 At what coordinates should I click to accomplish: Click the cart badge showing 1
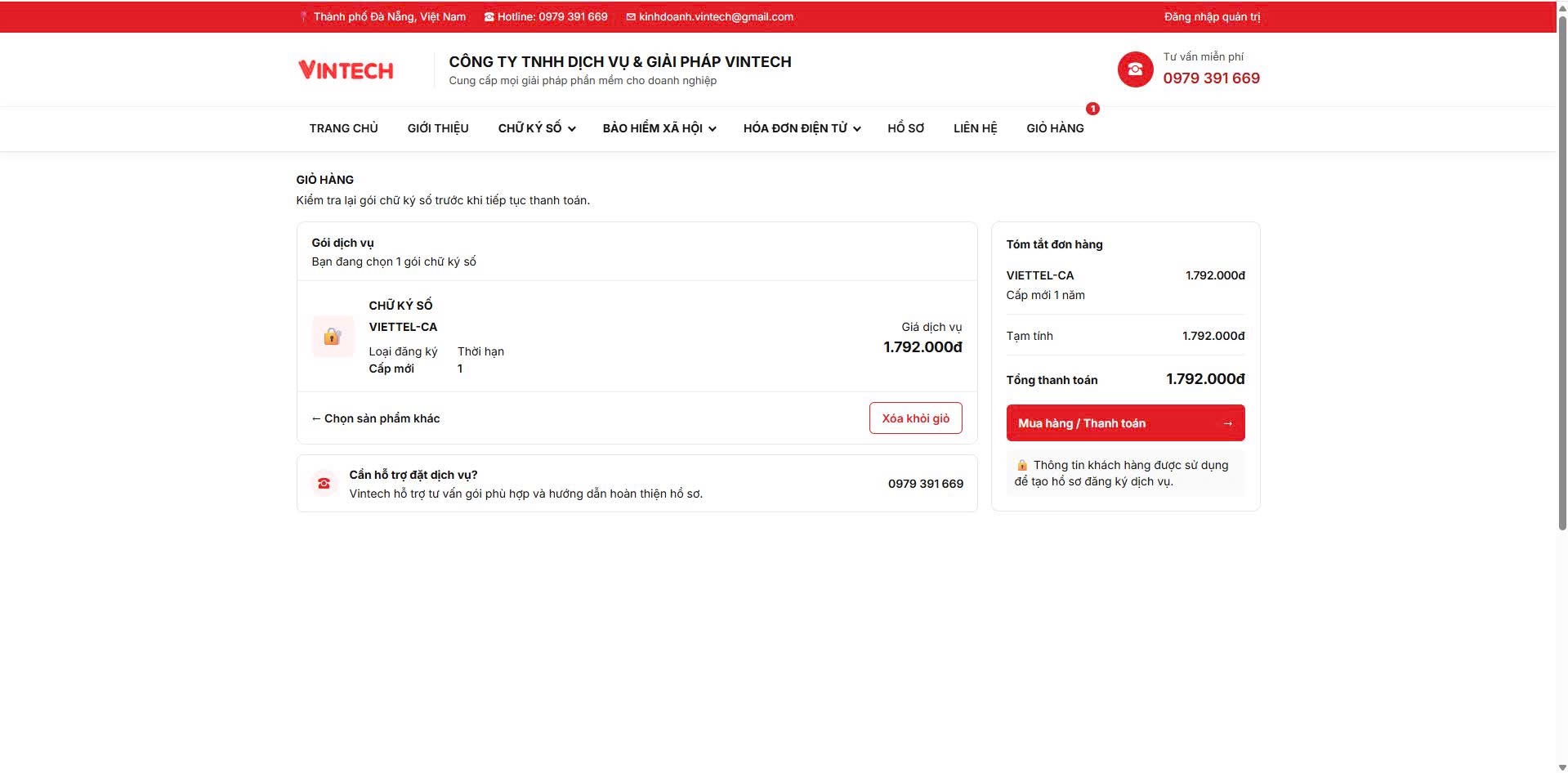(x=1092, y=109)
